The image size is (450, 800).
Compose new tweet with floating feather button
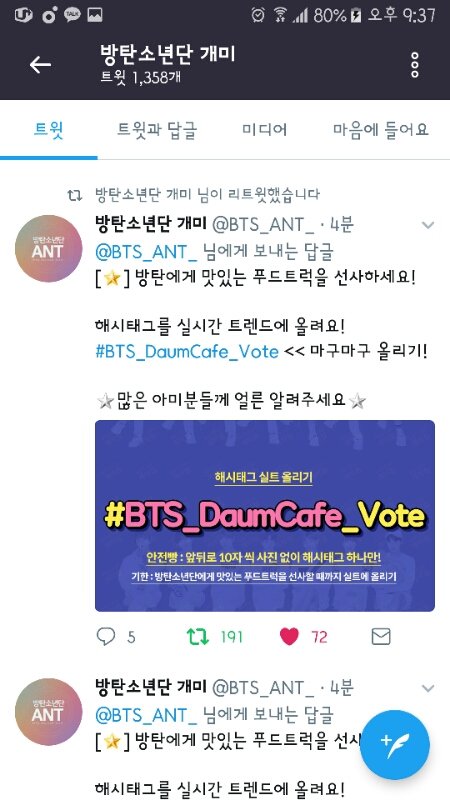click(x=394, y=745)
